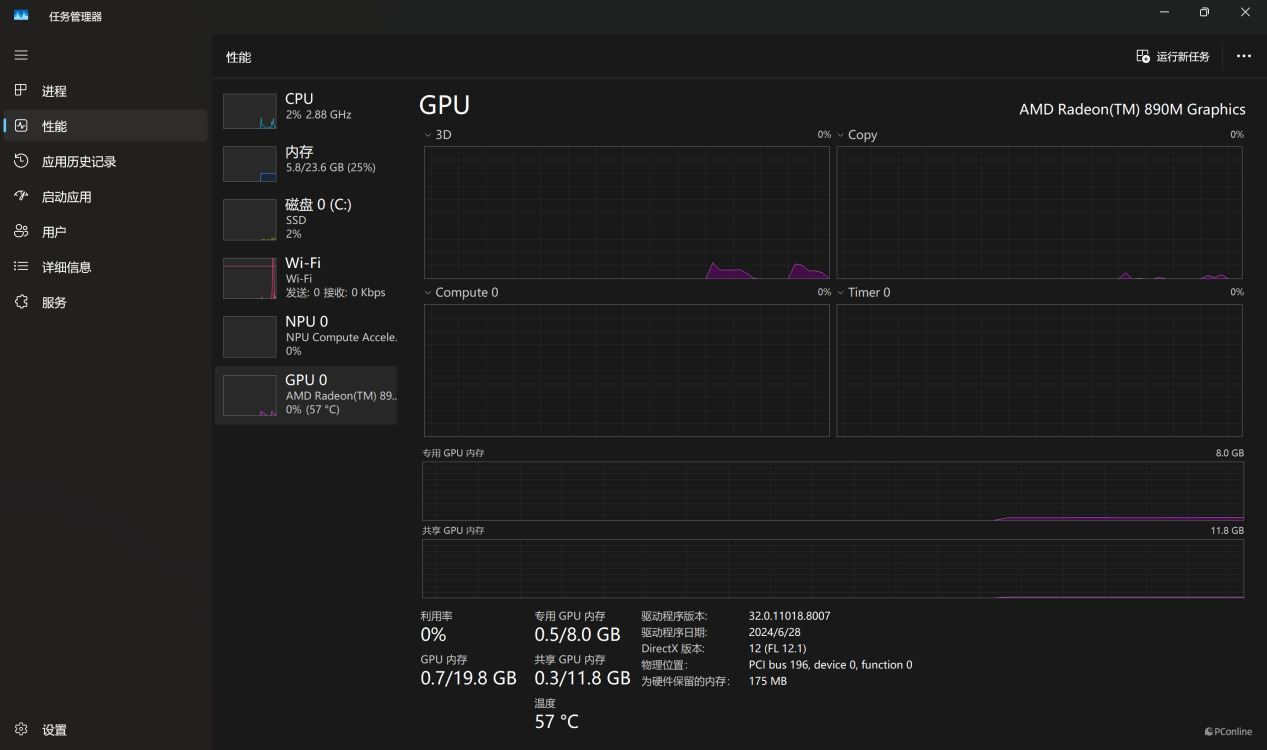The image size is (1267, 750).
Task: Expand the 3D engine graph dropdown chevron
Action: [428, 135]
